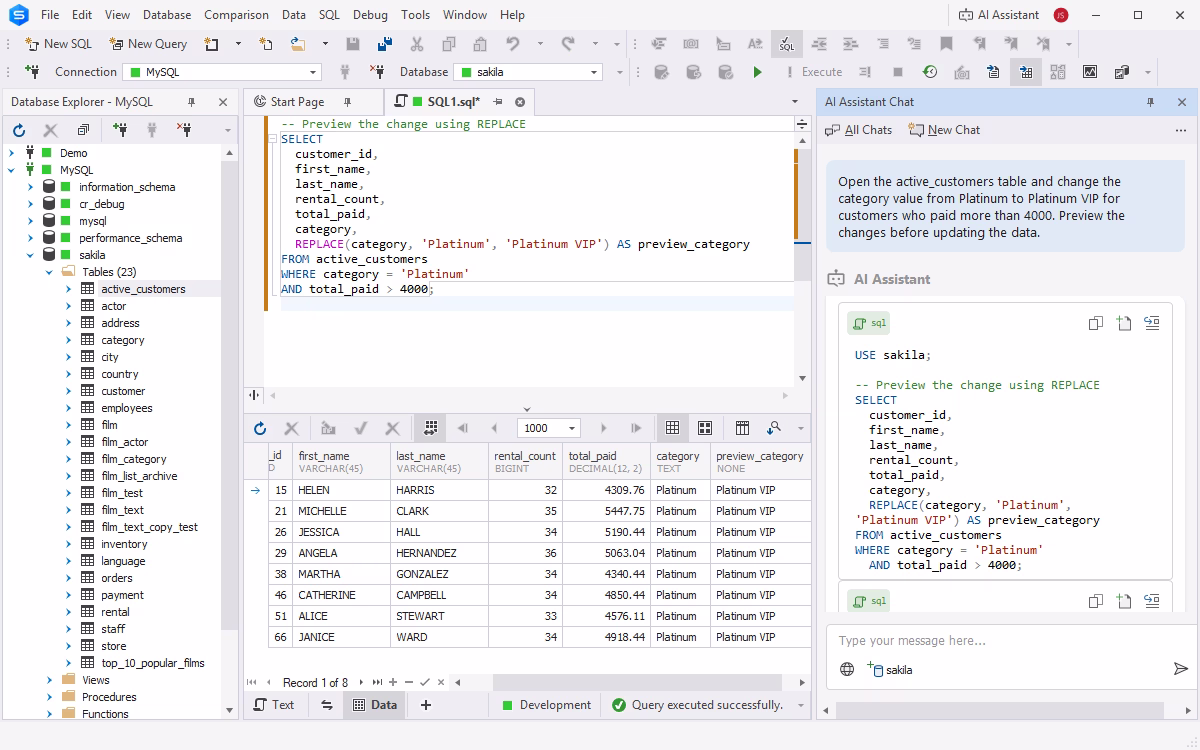Cut the selection with the scissors icon
This screenshot has width=1200, height=750.
coord(417,44)
